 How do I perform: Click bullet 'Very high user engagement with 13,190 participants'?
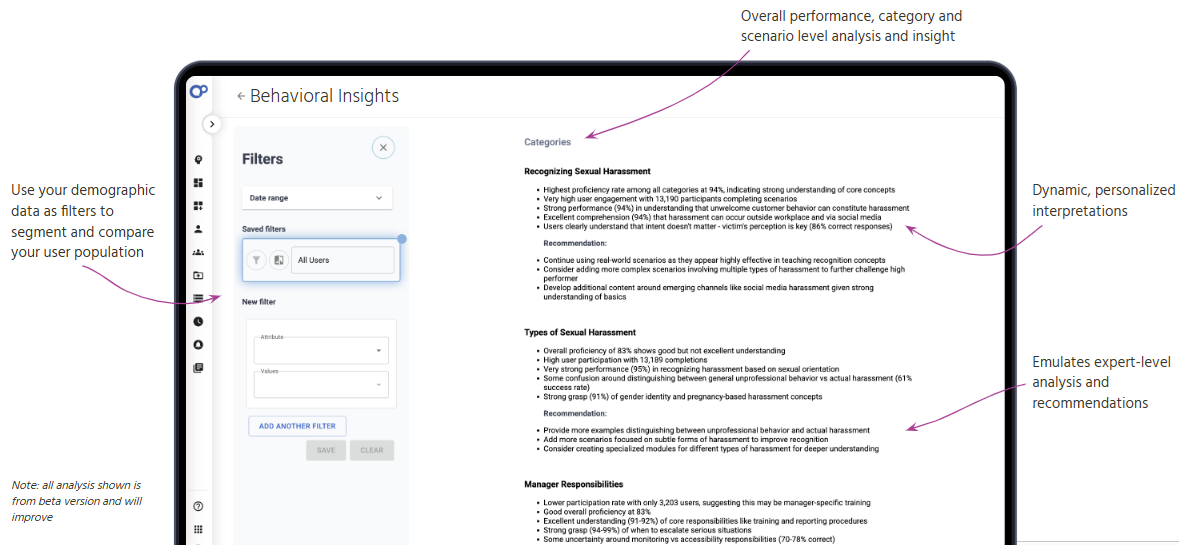click(670, 198)
